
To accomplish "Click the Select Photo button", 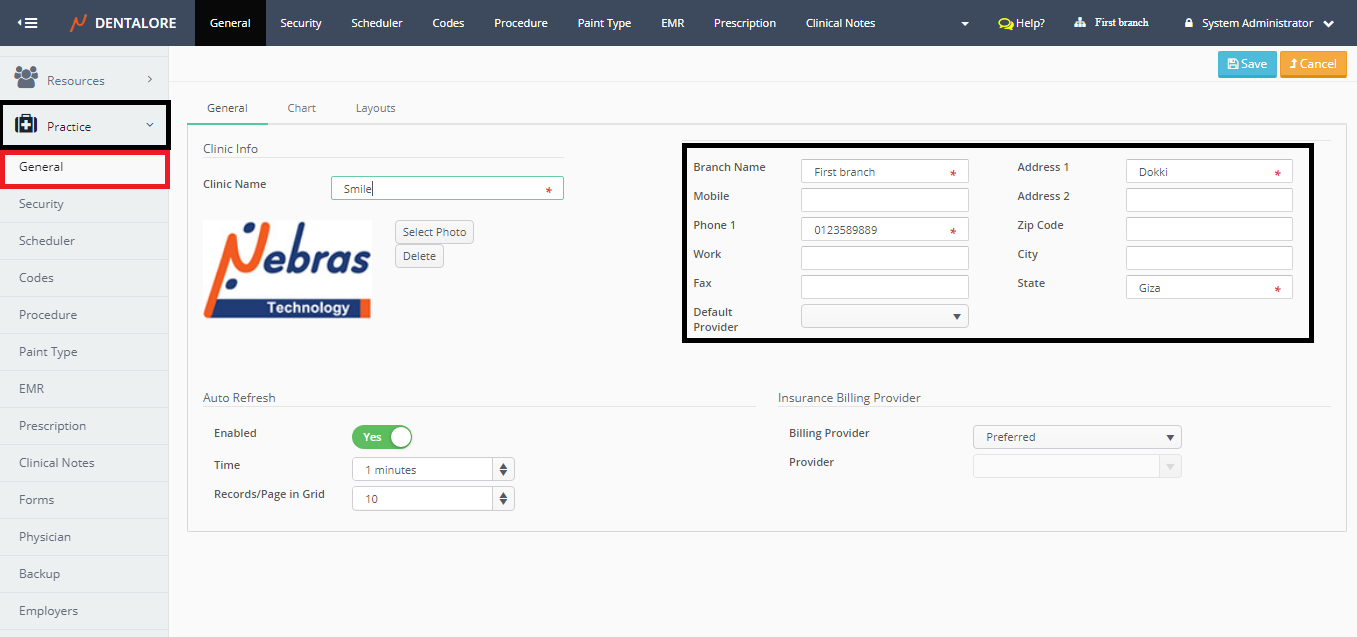I will [x=434, y=232].
